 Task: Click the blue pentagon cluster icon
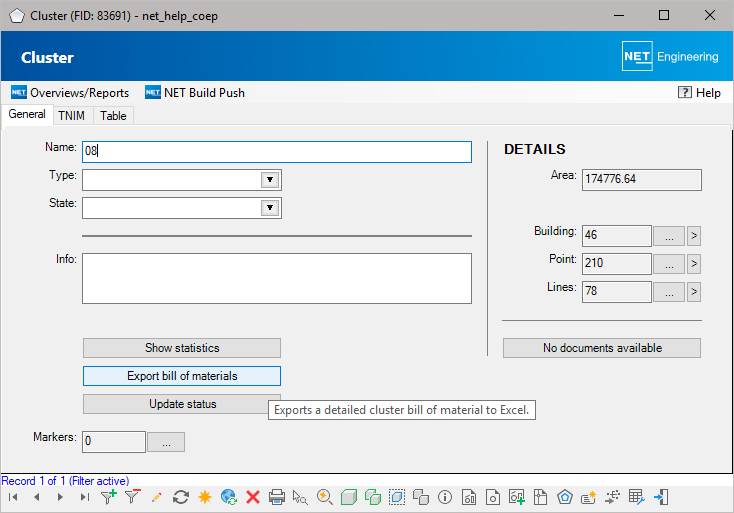coord(565,497)
